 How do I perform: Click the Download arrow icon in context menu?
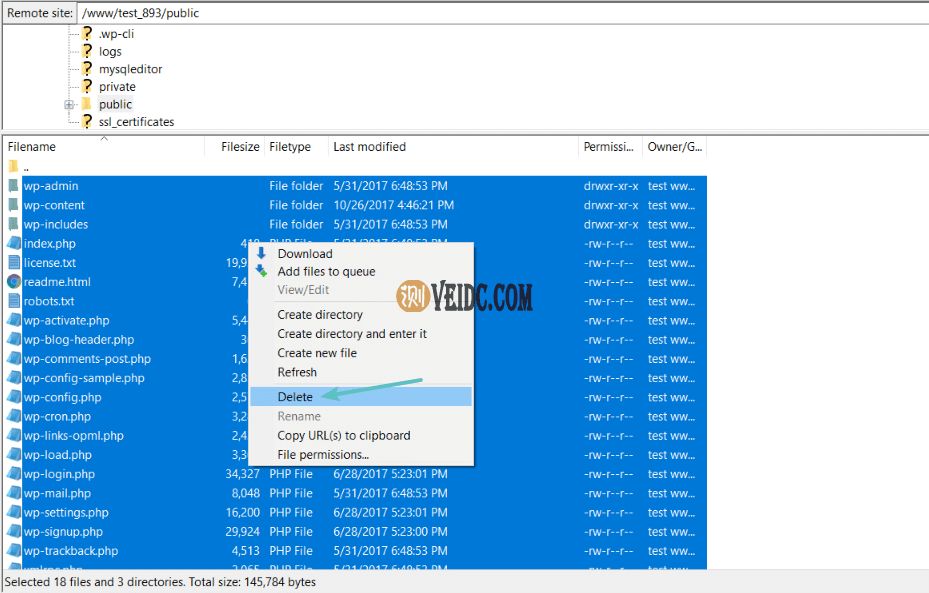click(x=262, y=254)
